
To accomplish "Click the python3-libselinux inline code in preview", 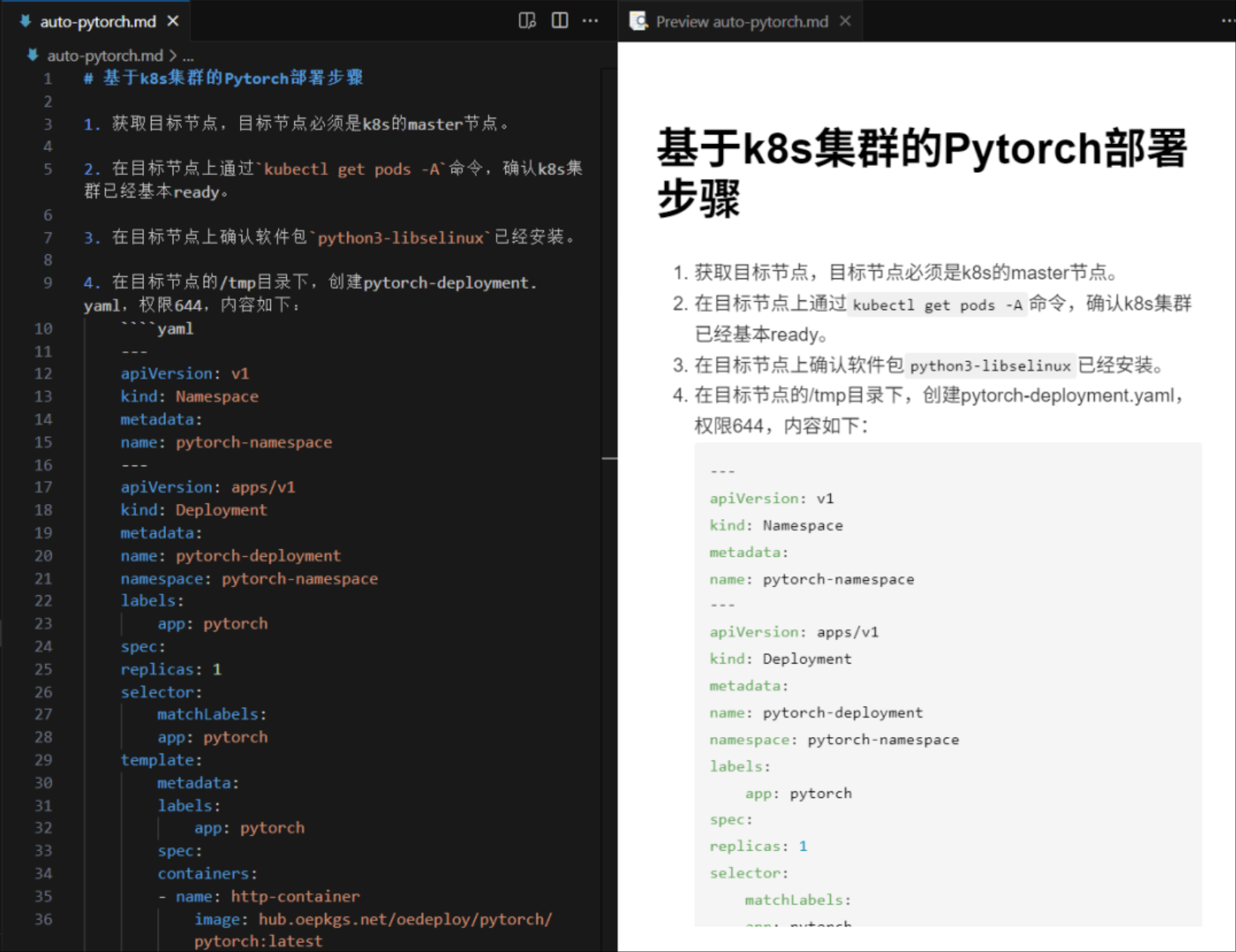I will click(989, 366).
